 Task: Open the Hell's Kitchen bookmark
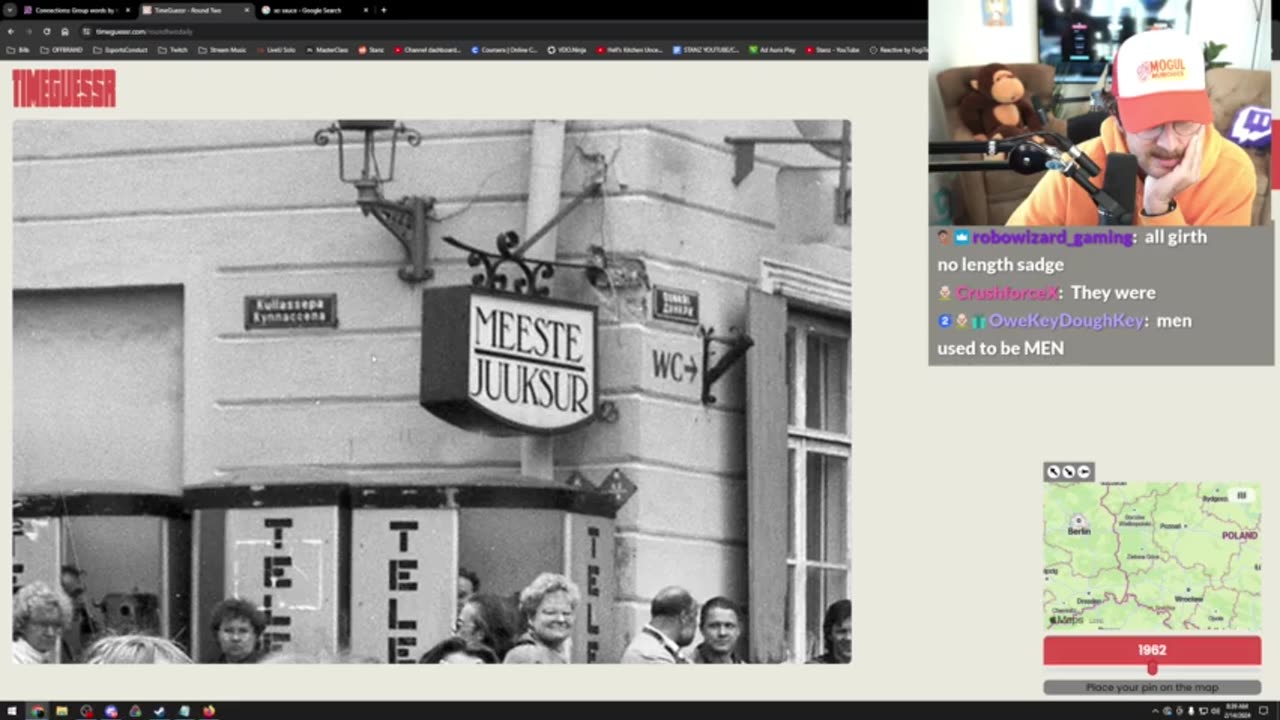630,49
